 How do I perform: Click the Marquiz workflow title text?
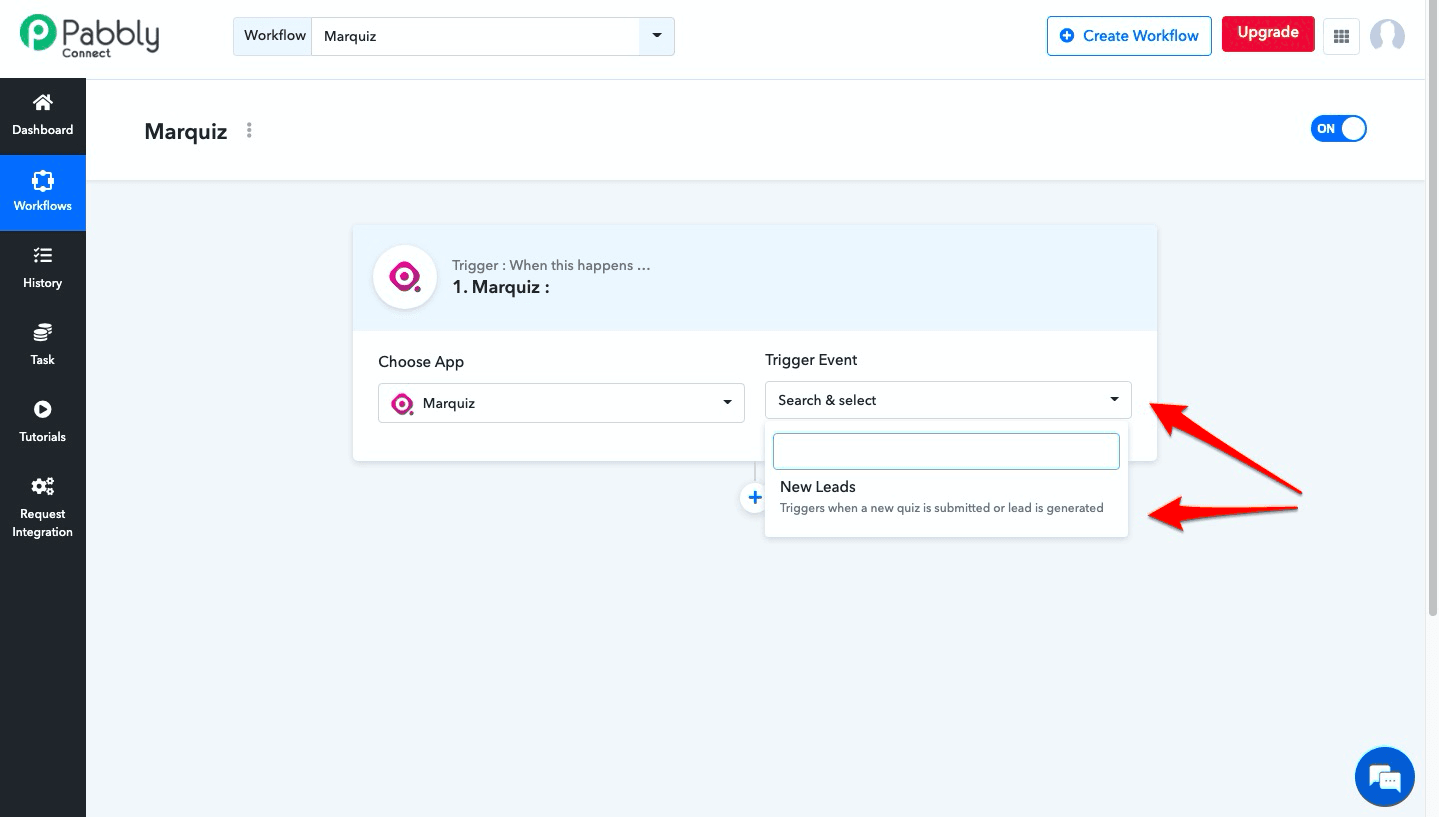click(186, 131)
